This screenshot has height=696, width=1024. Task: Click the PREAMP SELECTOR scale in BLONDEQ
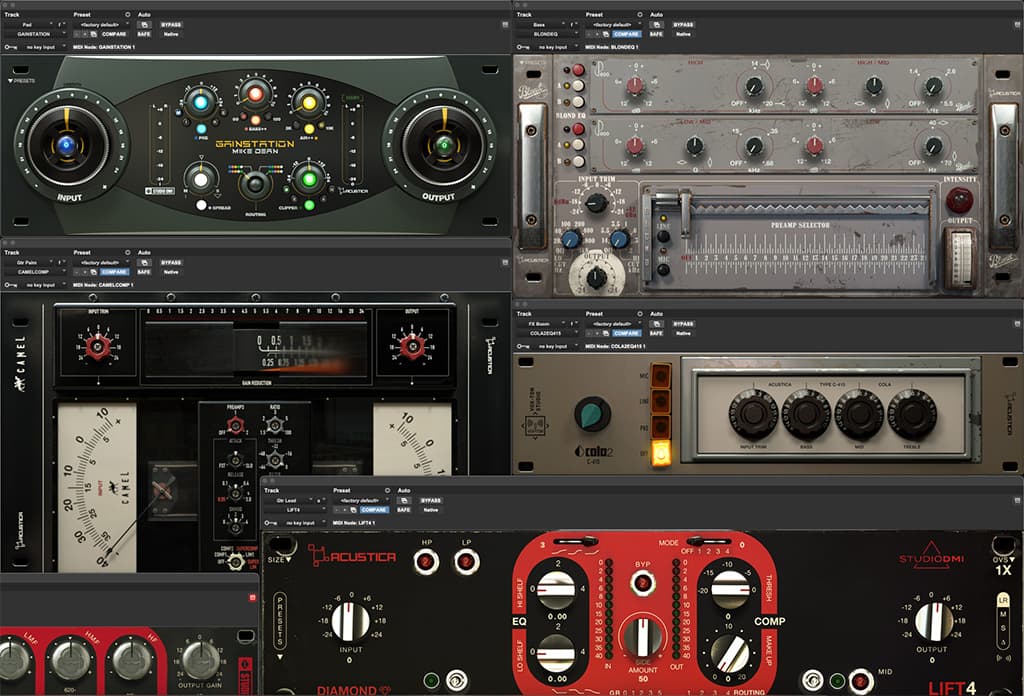pyautogui.click(x=805, y=259)
